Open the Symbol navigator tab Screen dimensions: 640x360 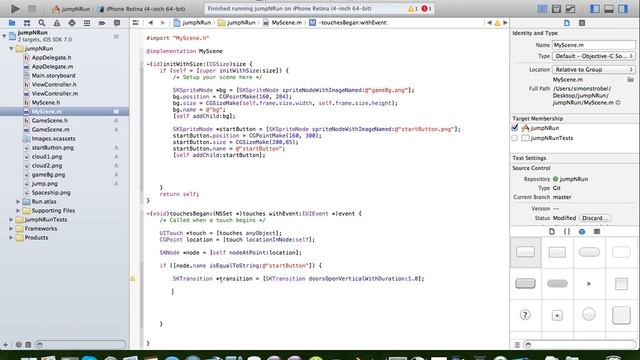pyautogui.click(x=27, y=23)
